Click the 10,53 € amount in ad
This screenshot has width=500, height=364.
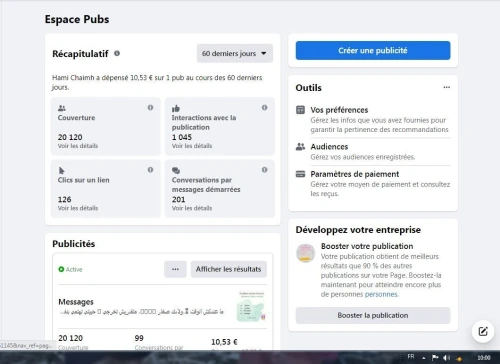224,342
